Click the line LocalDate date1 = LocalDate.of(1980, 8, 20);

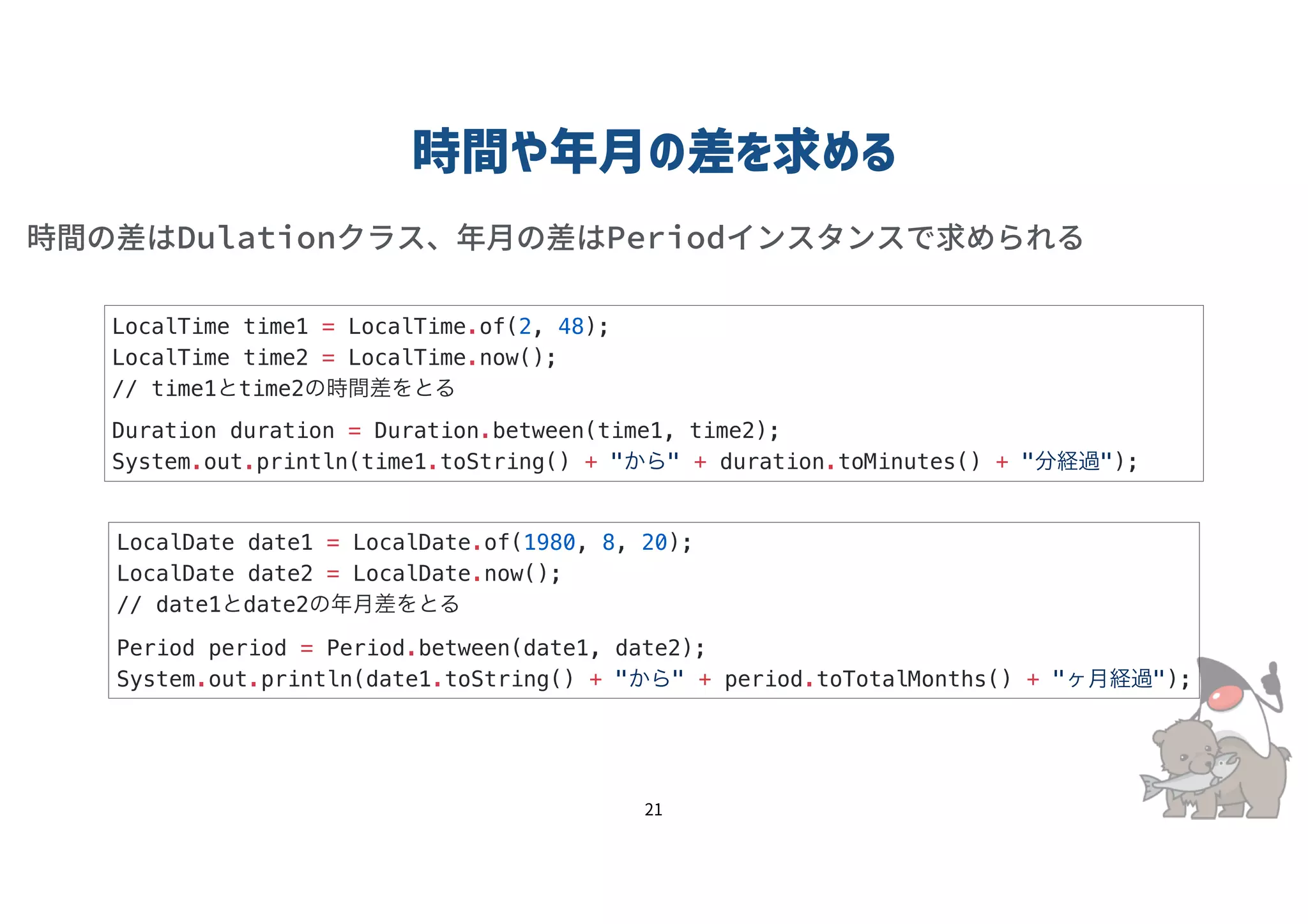click(x=404, y=542)
